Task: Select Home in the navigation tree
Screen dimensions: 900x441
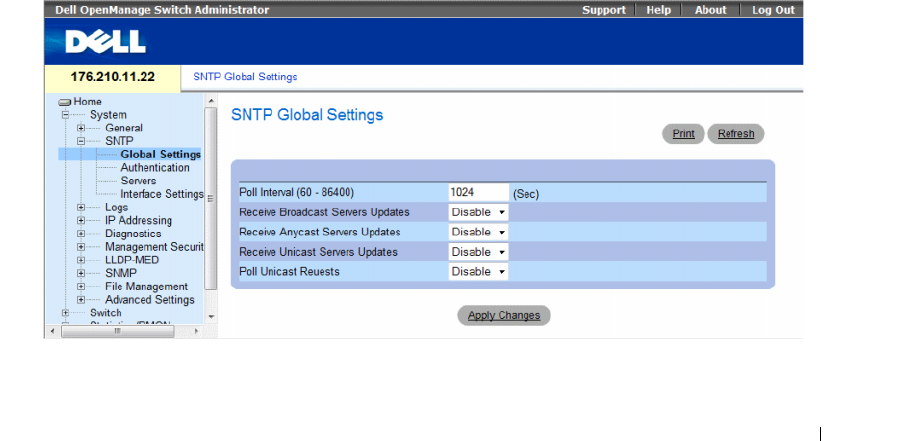Action: (87, 102)
